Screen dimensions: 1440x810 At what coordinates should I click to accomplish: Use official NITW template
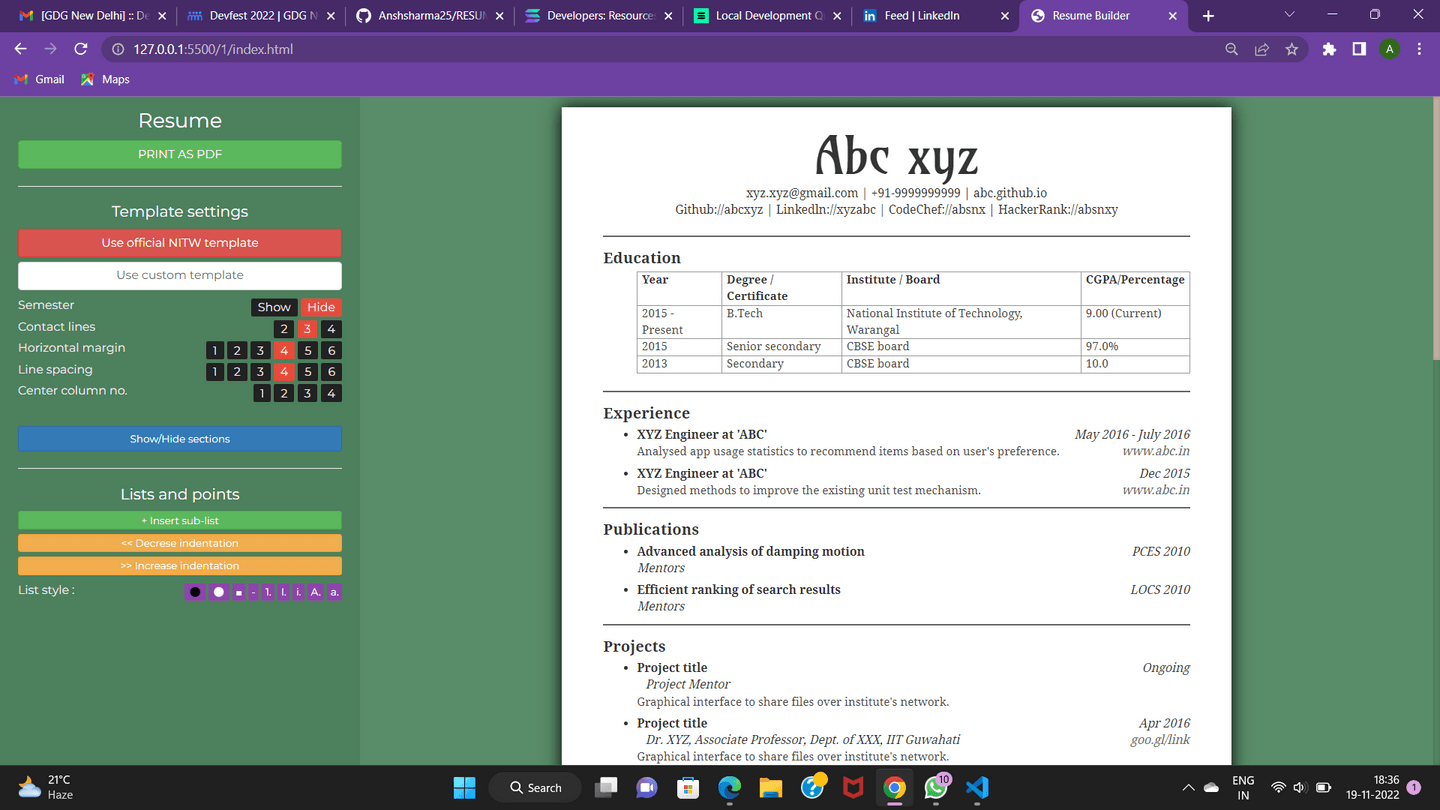click(x=180, y=243)
